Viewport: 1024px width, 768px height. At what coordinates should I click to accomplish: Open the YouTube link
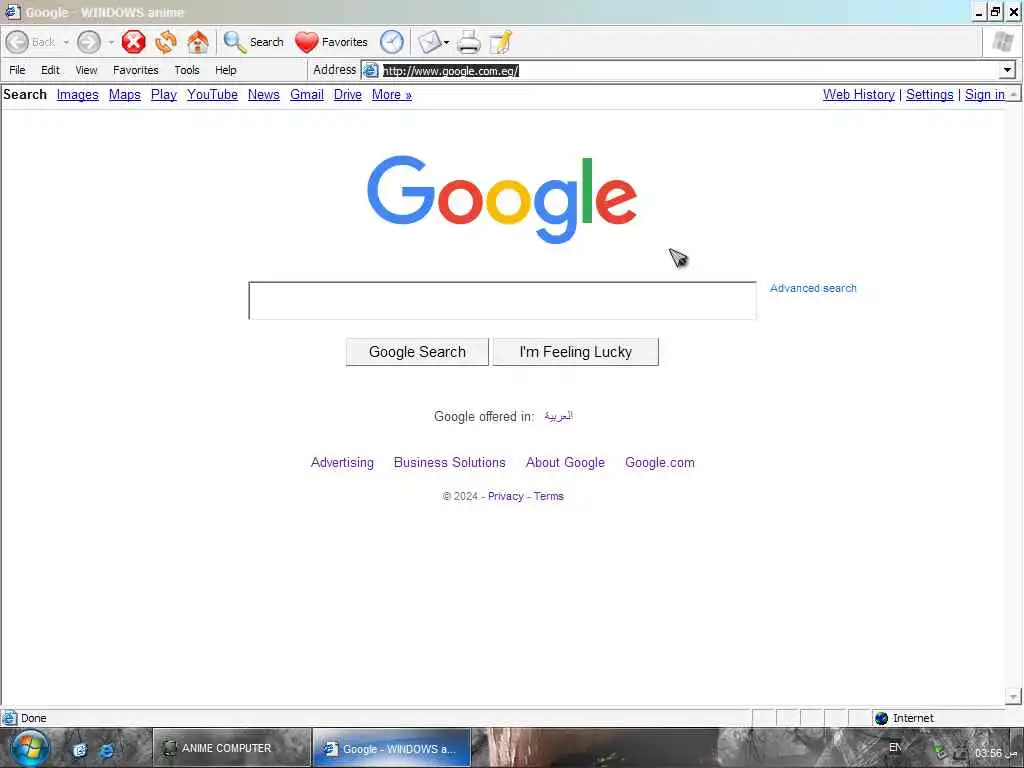(x=212, y=95)
